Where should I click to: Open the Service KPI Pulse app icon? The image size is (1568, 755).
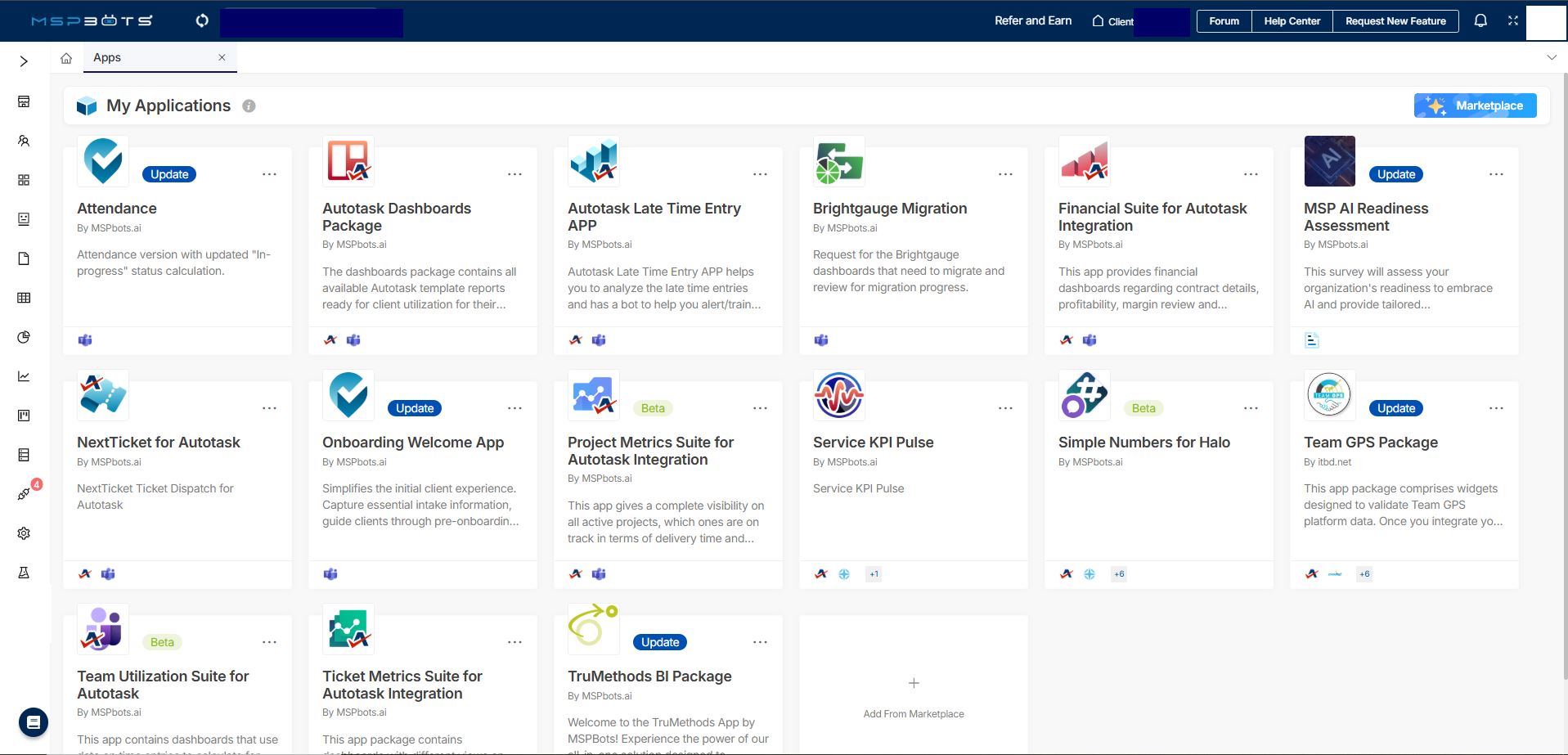(838, 395)
